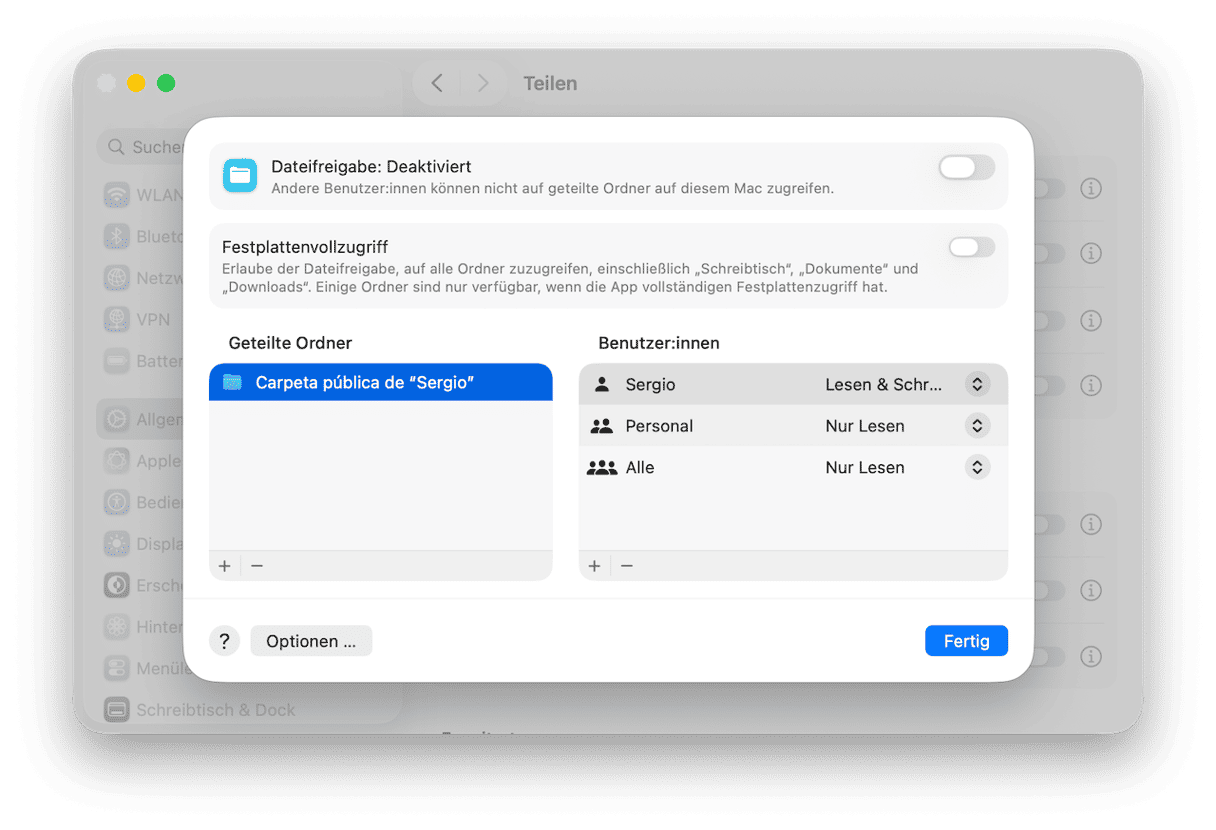Click the green zoom window button

[x=166, y=83]
